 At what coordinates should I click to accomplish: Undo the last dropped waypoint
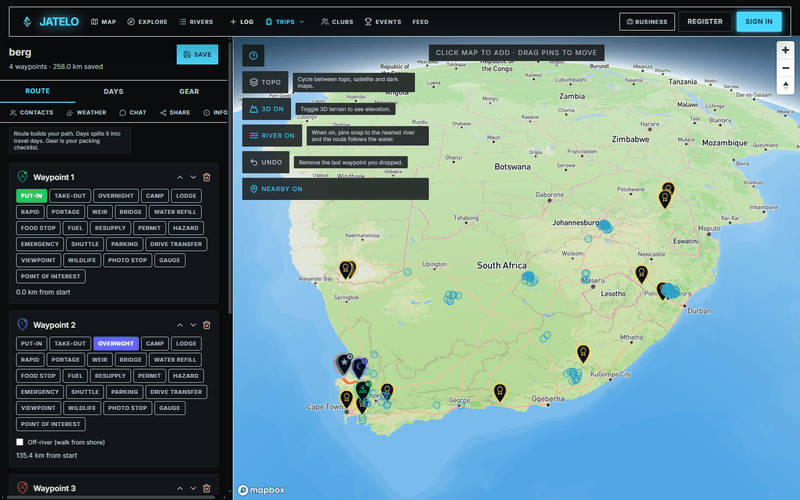tap(266, 162)
